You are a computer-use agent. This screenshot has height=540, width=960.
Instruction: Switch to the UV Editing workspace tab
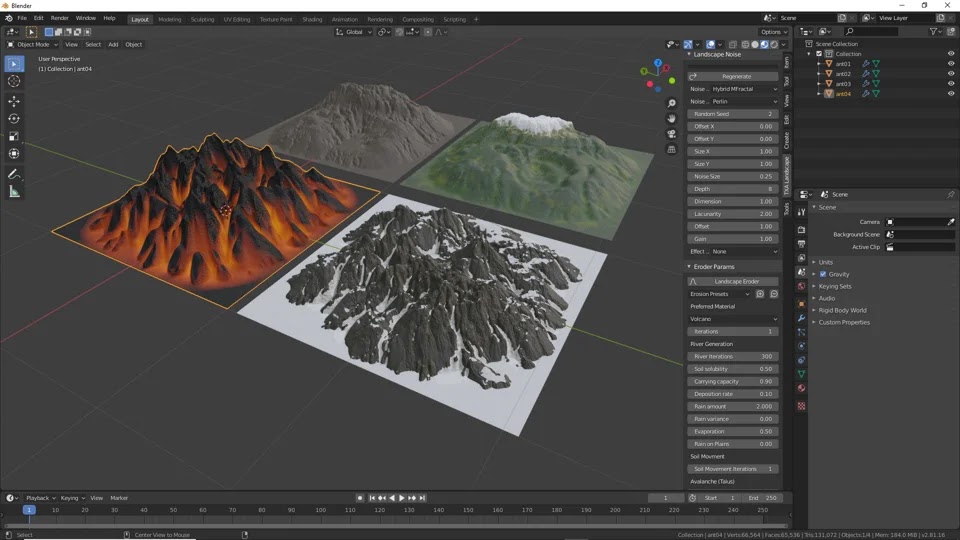[x=237, y=20]
